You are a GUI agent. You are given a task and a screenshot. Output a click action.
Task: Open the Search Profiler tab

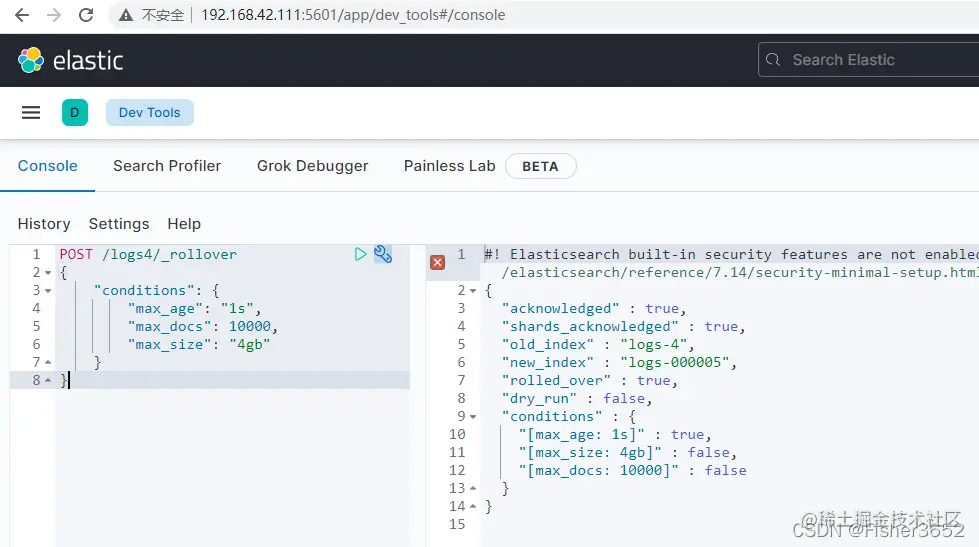pos(167,166)
